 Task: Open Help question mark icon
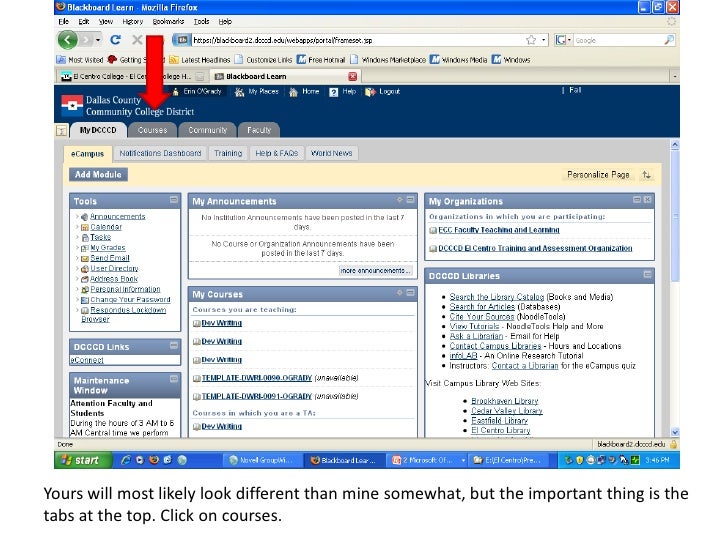333,92
